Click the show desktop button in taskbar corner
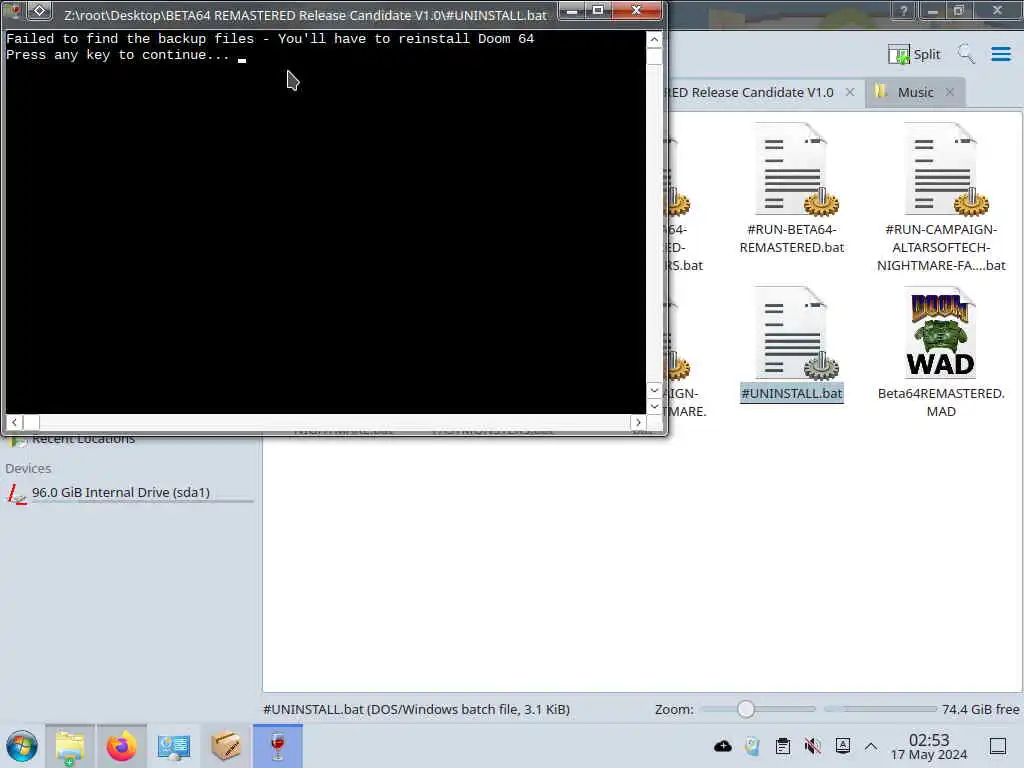The height and width of the screenshot is (768, 1024). (x=998, y=746)
